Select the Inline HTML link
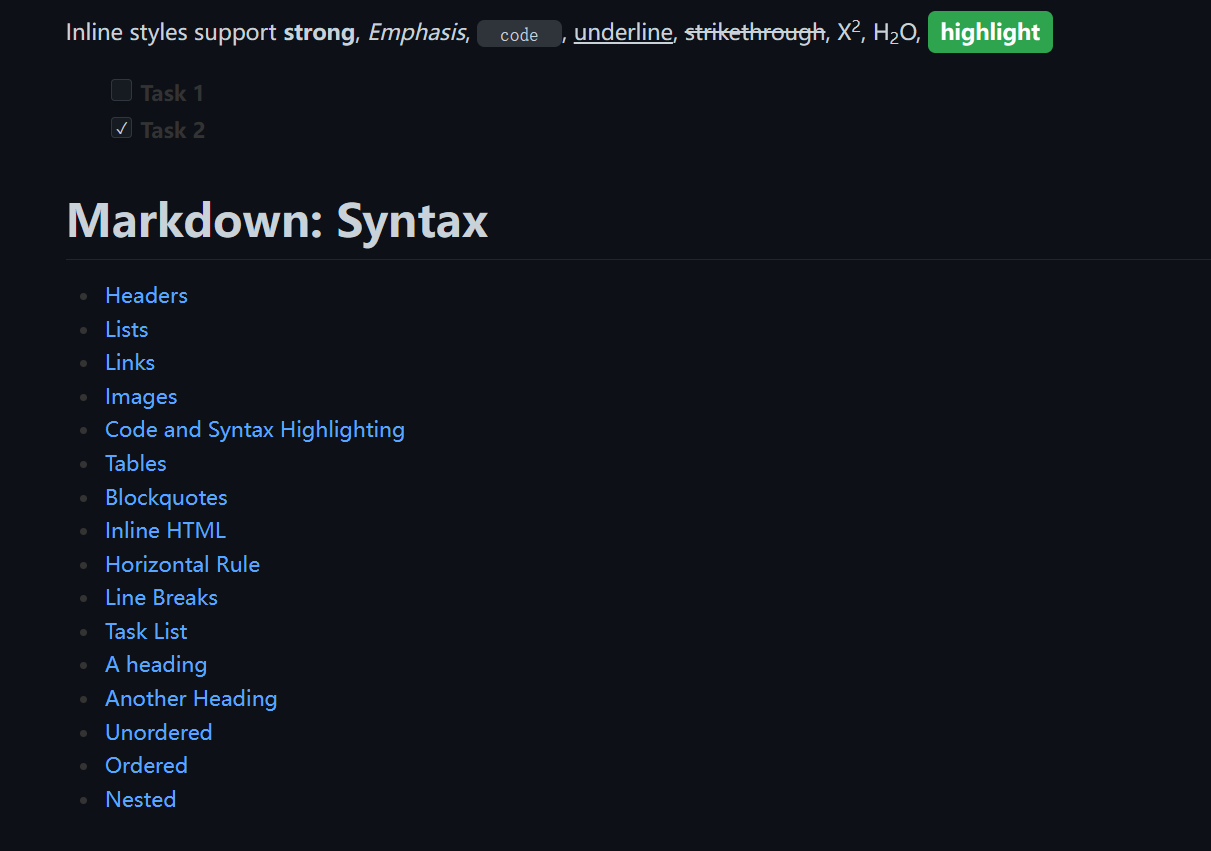The width and height of the screenshot is (1211, 851). click(165, 530)
